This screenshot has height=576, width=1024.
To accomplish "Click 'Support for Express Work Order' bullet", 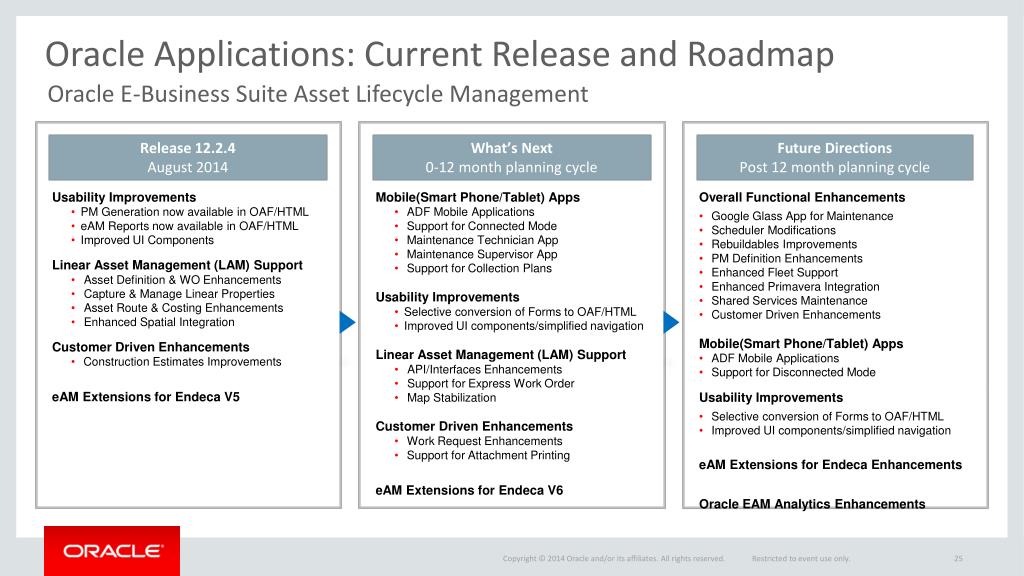I will tap(490, 383).
